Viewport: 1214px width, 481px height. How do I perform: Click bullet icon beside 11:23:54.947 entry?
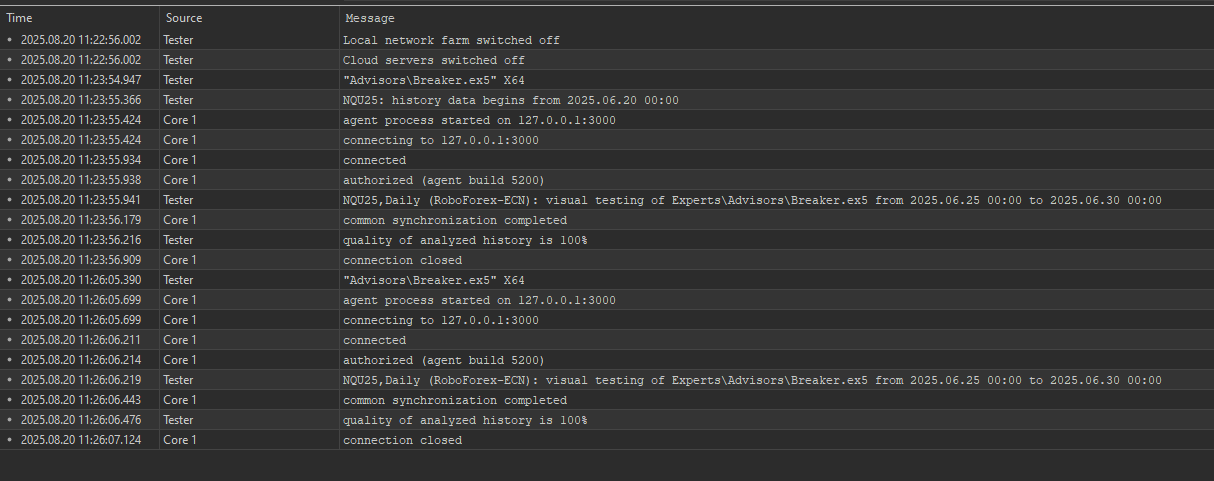click(10, 80)
